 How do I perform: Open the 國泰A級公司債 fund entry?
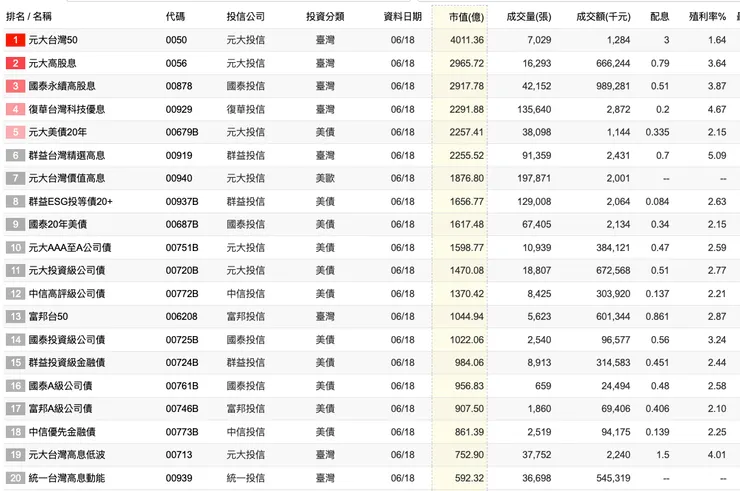(60, 386)
